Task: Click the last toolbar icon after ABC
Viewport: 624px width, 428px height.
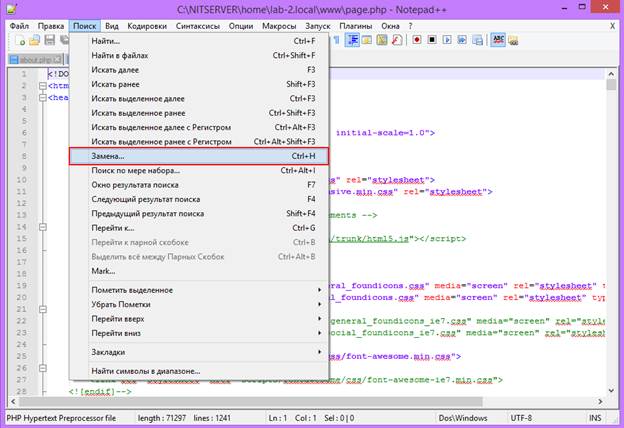Action: tap(513, 40)
